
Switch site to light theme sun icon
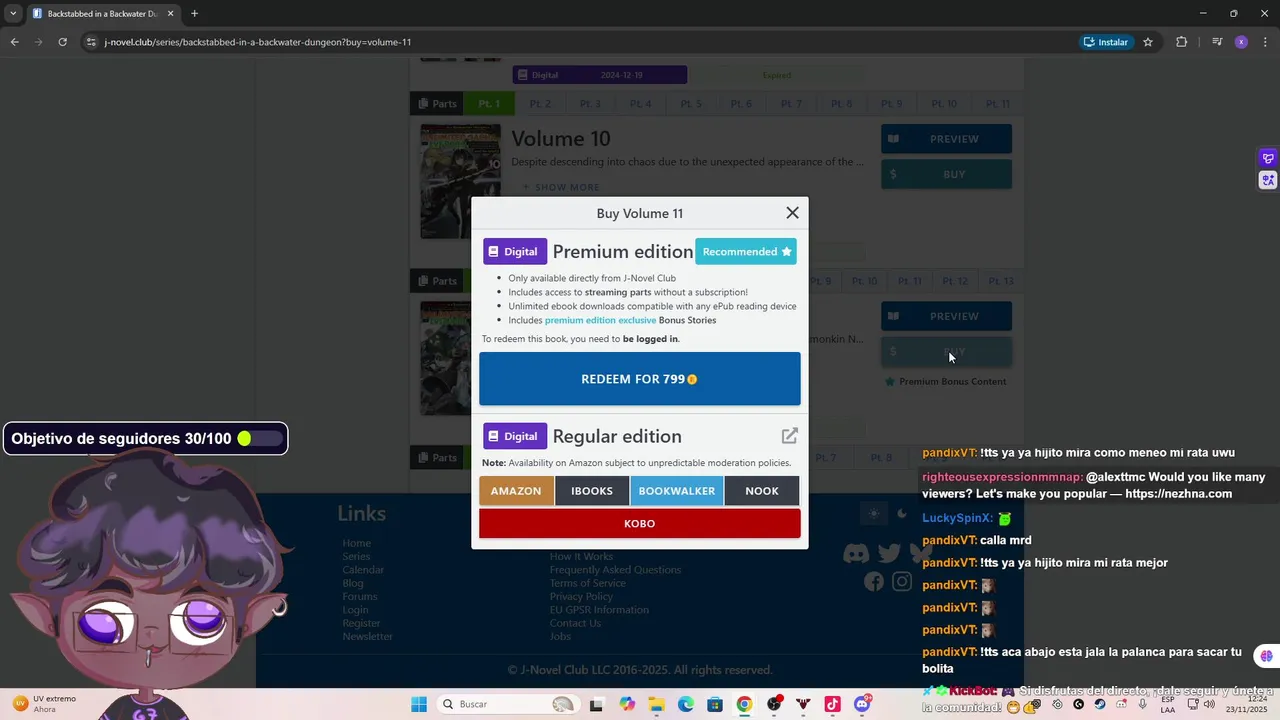pos(874,514)
